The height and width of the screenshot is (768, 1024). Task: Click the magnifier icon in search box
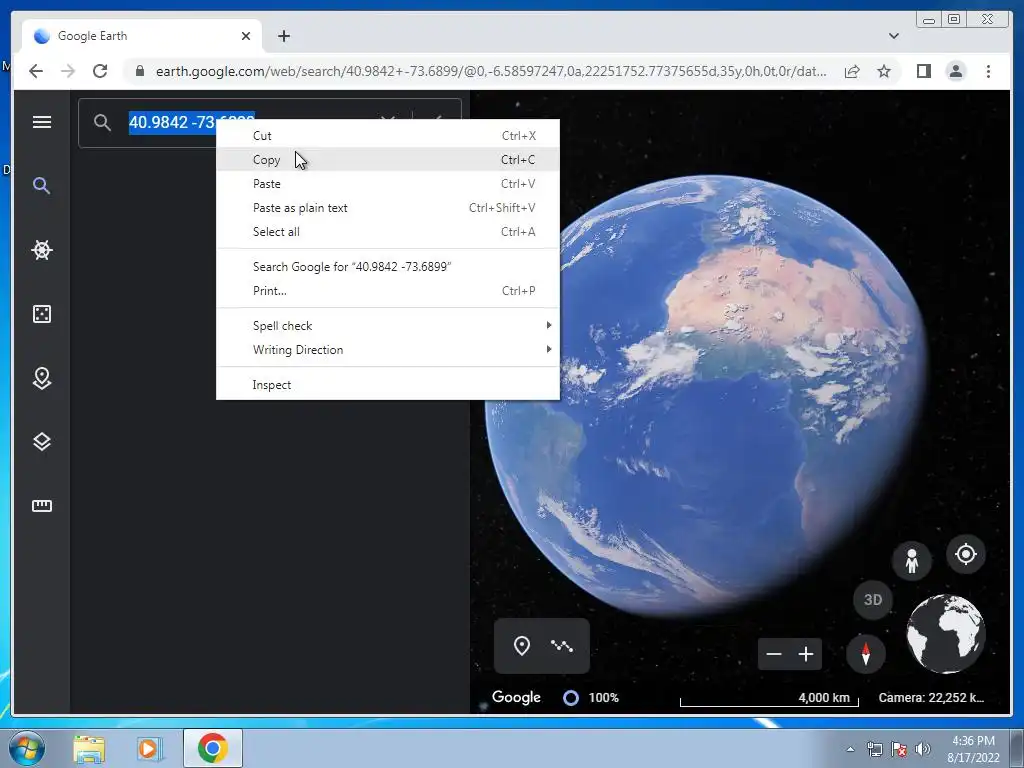coord(102,122)
